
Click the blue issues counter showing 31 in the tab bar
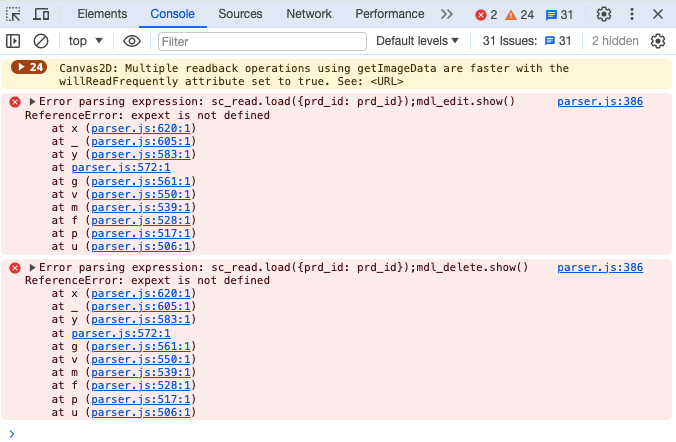pos(559,15)
